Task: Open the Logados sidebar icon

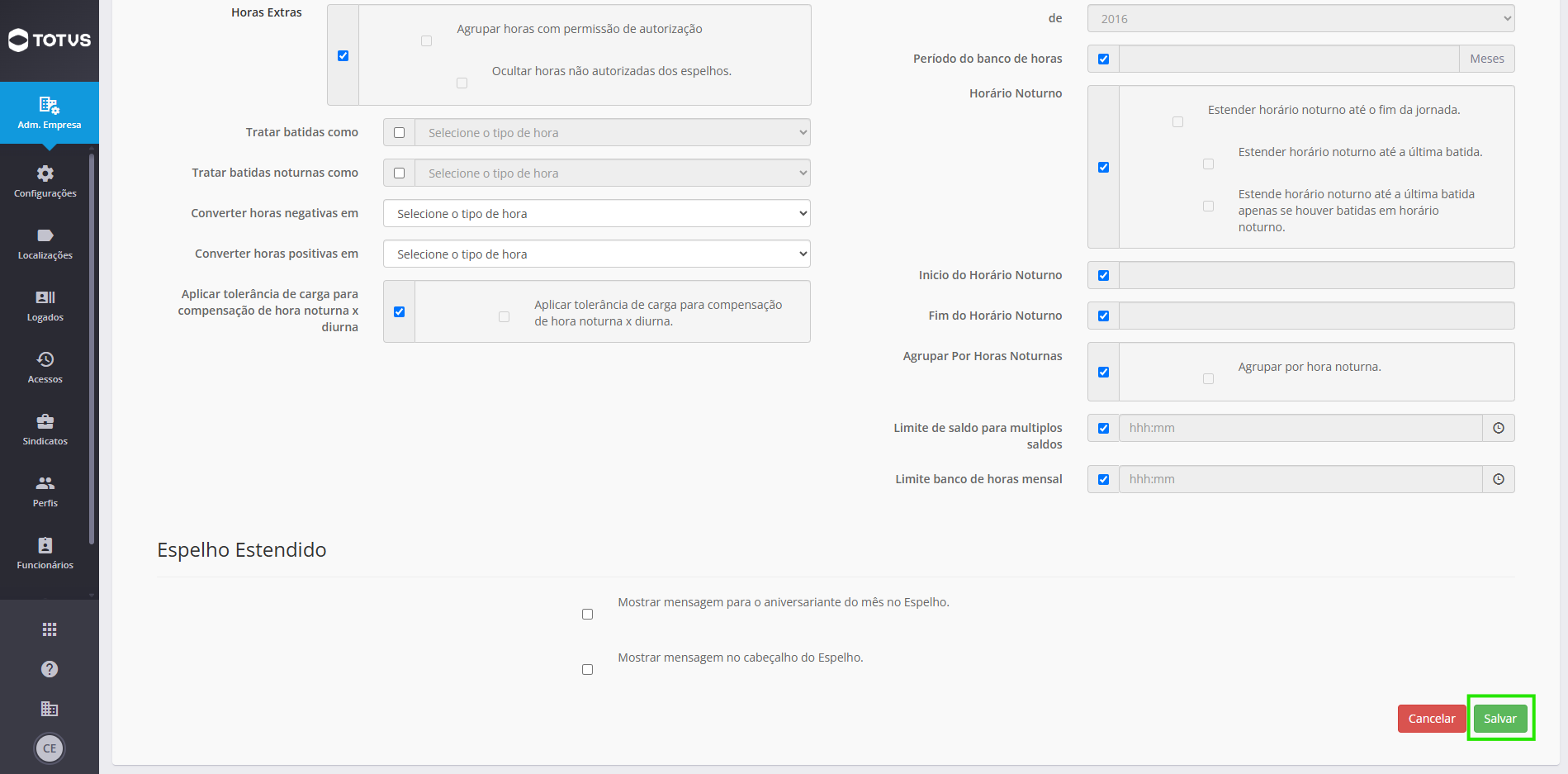Action: pos(45,297)
